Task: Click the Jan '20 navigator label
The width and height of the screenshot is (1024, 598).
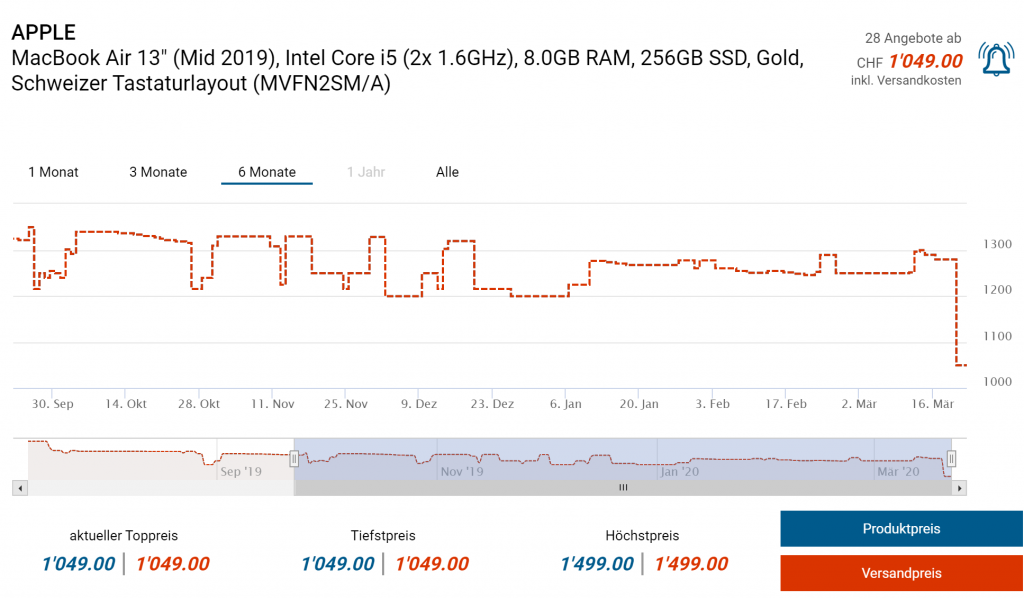Action: (679, 471)
